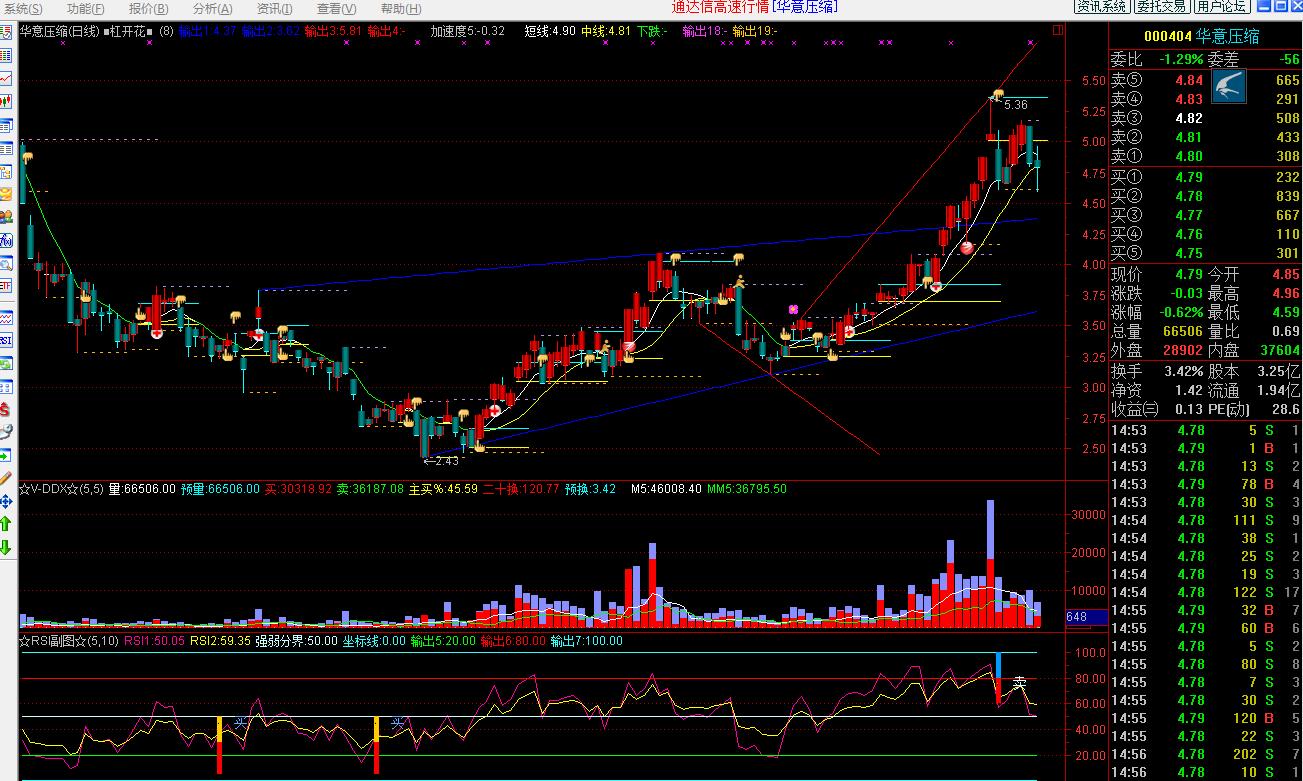Image resolution: width=1303 pixels, height=781 pixels.
Task: Expand the 查看(V) dropdown menu
Action: 336,9
